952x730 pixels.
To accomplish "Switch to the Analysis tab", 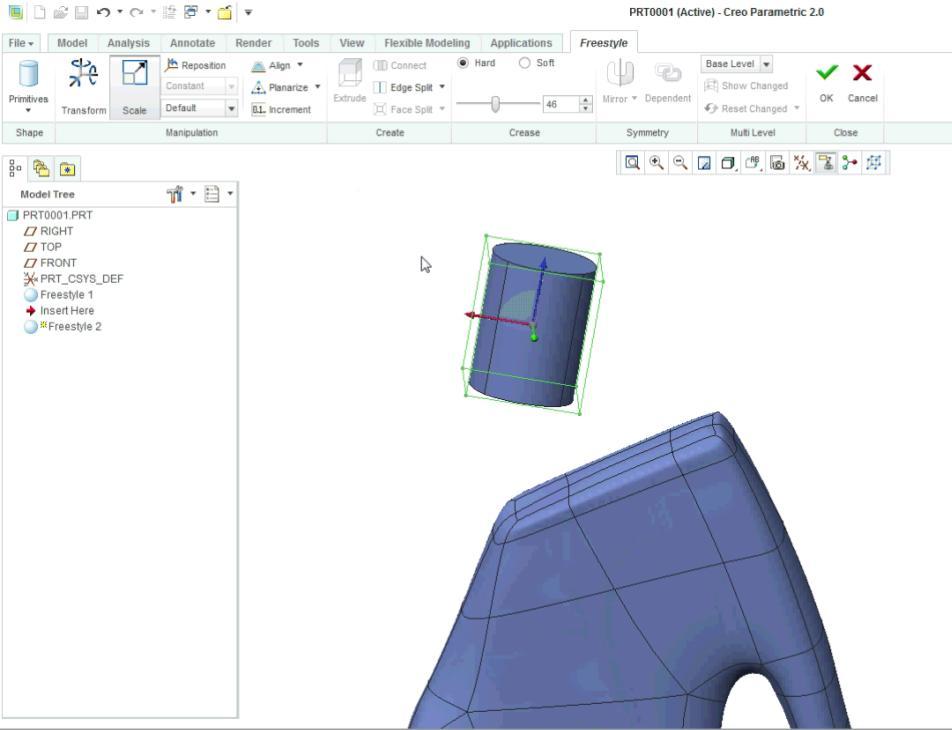I will [128, 43].
